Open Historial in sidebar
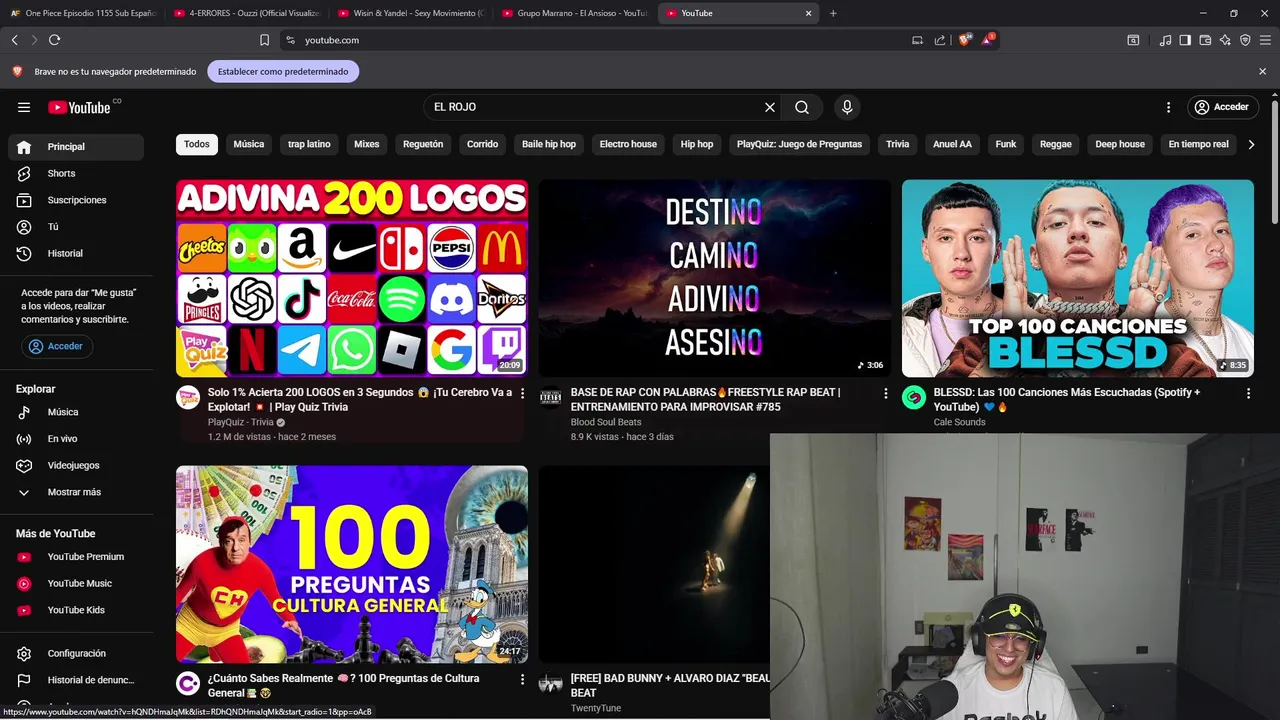The width and height of the screenshot is (1280, 720). click(x=76, y=253)
